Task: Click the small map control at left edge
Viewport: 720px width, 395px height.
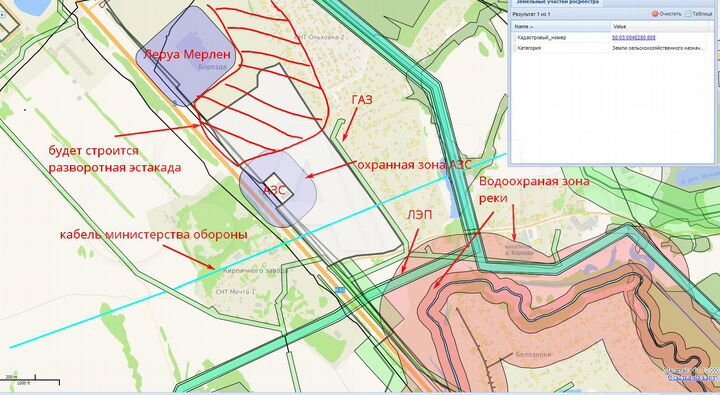Action: coord(2,15)
